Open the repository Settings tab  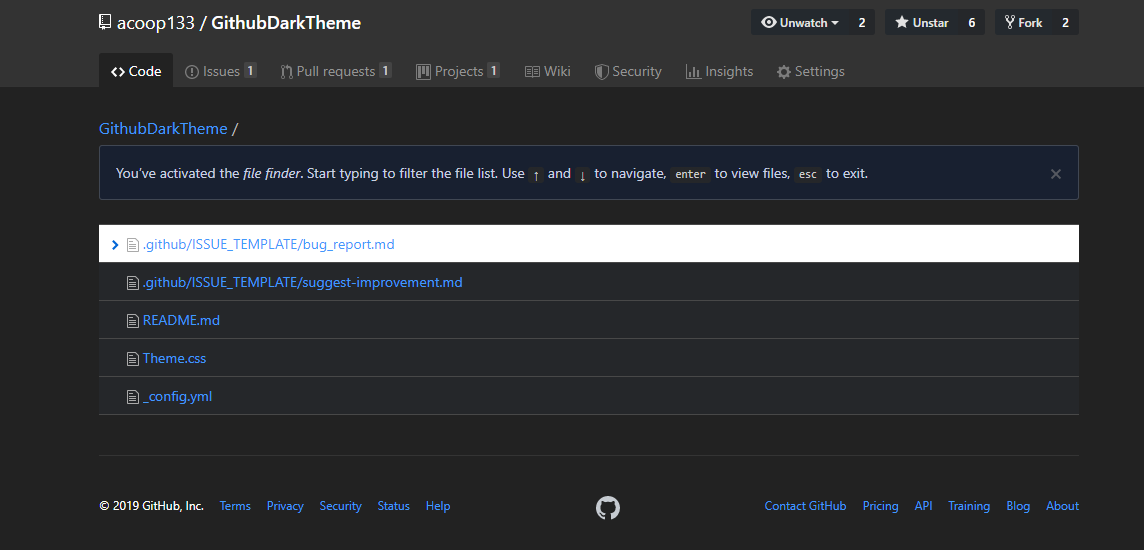coord(811,71)
